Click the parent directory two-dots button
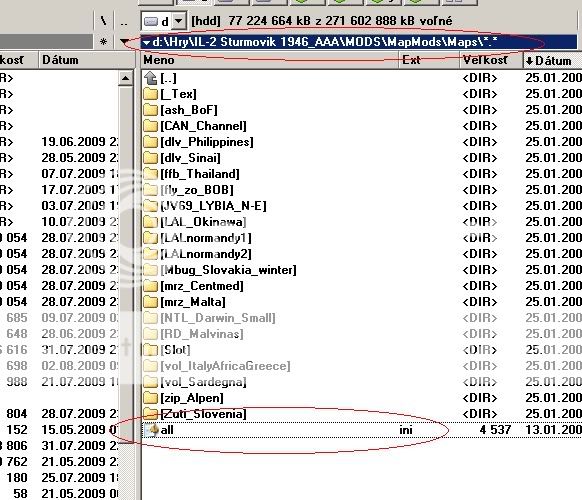 pos(124,21)
